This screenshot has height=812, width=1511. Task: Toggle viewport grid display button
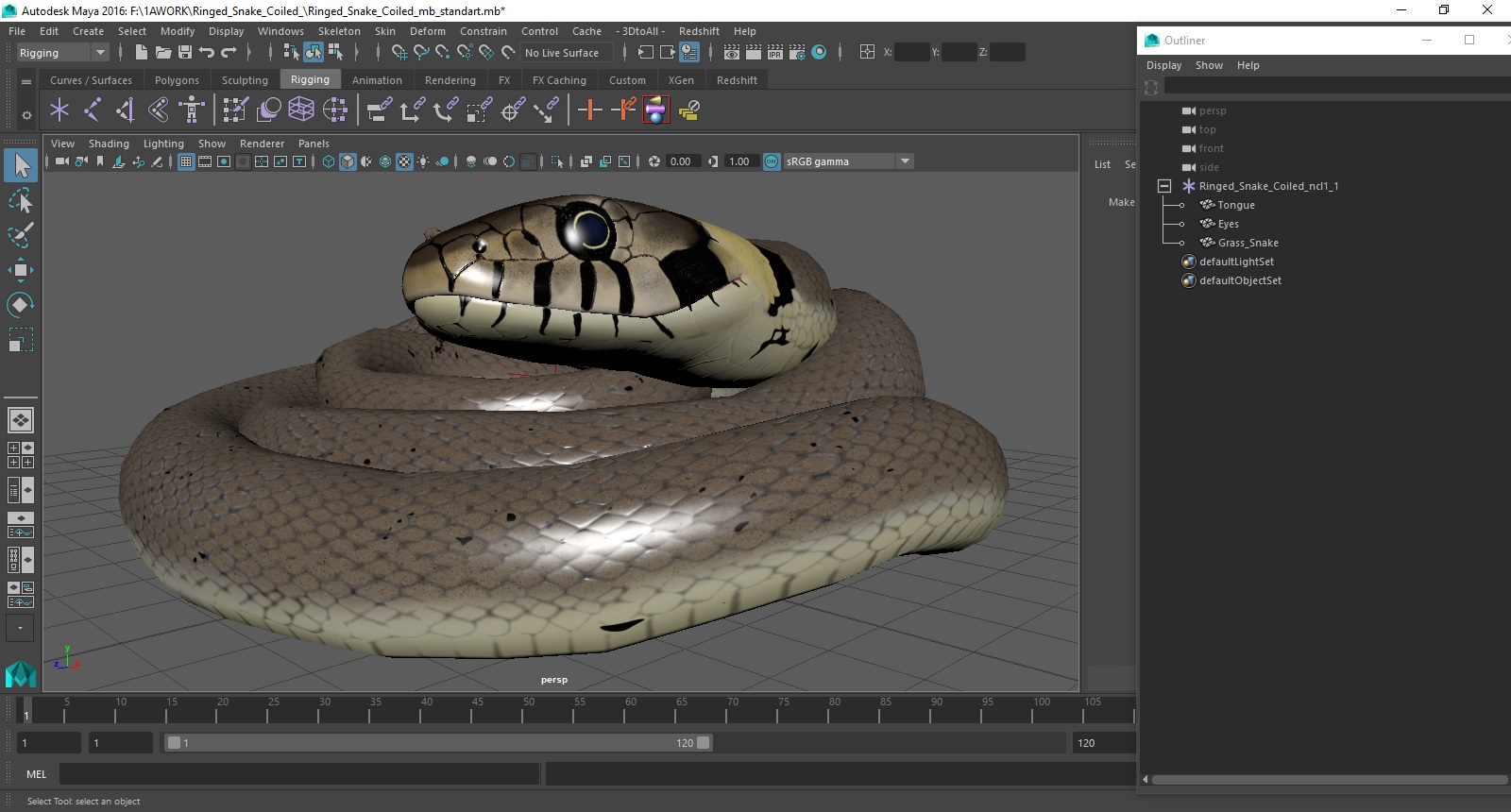186,161
